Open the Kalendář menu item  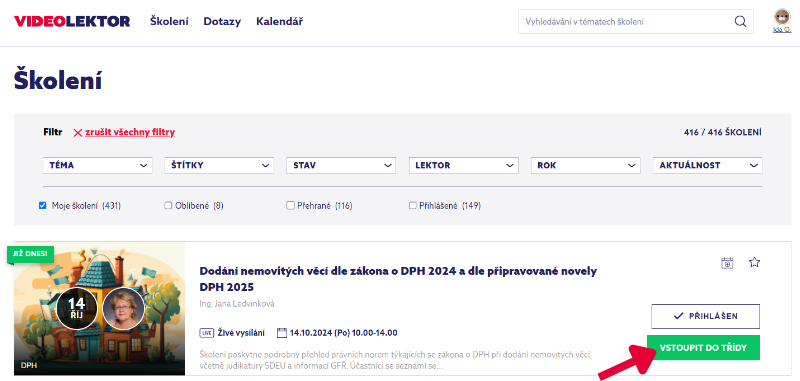pyautogui.click(x=280, y=21)
